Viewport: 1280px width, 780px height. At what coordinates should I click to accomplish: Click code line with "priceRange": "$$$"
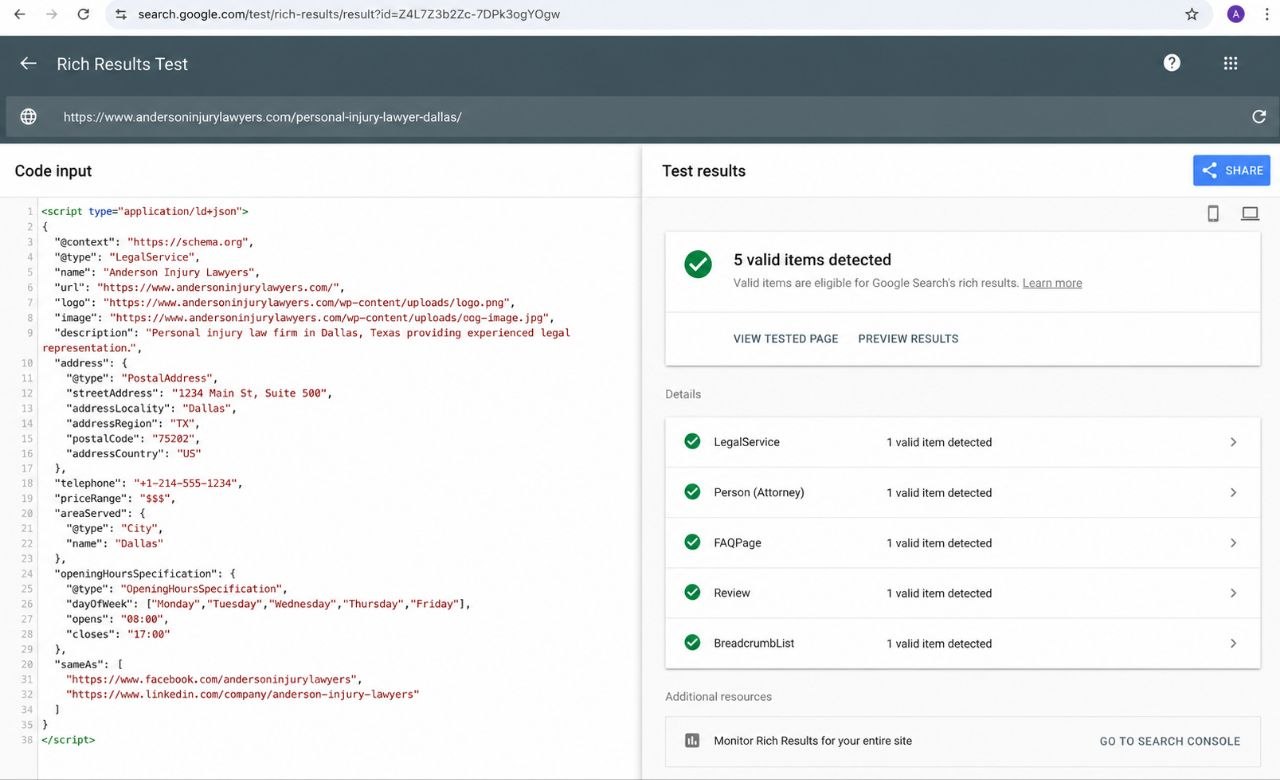116,498
